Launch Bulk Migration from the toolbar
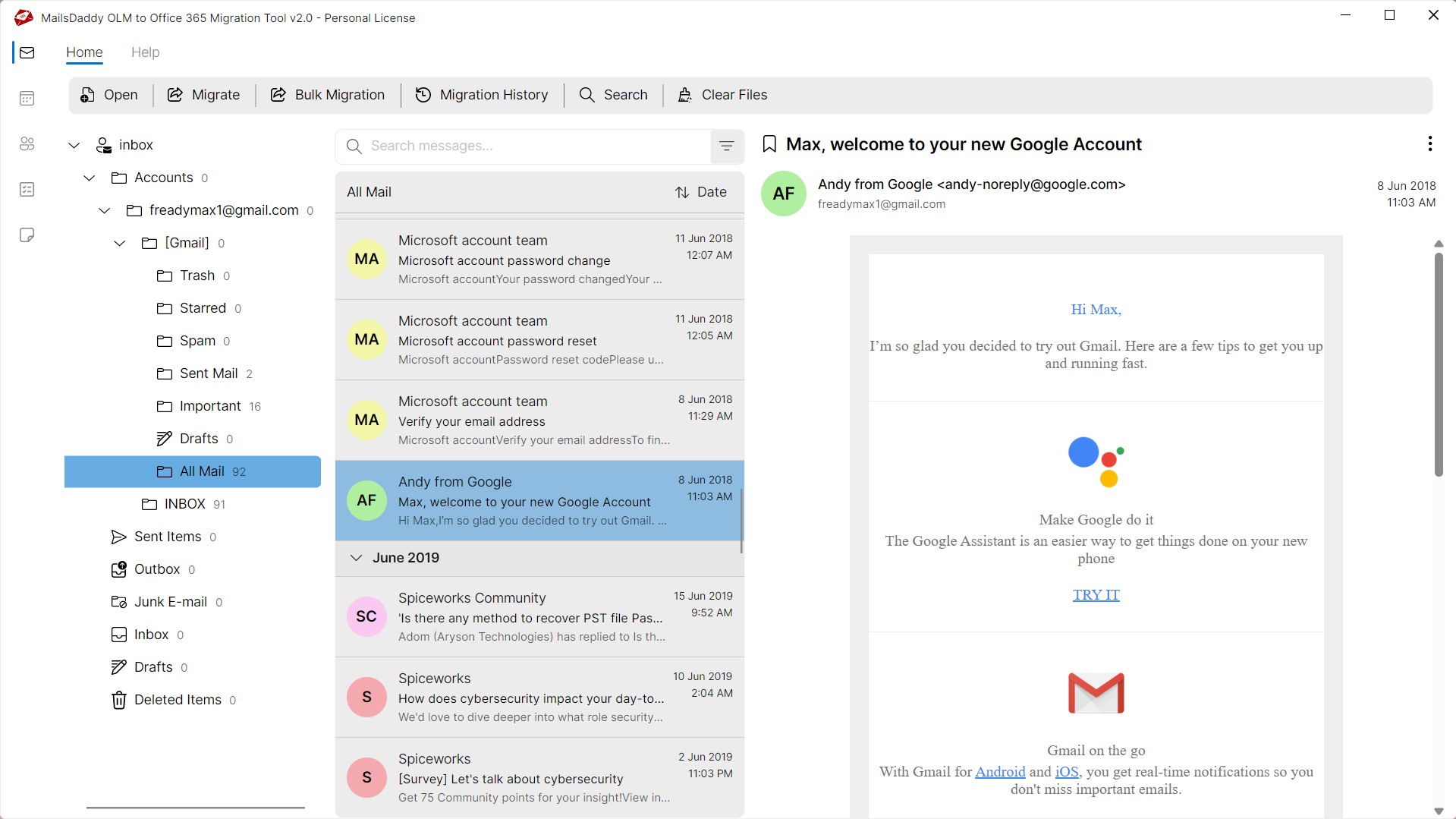1456x819 pixels. 328,95
